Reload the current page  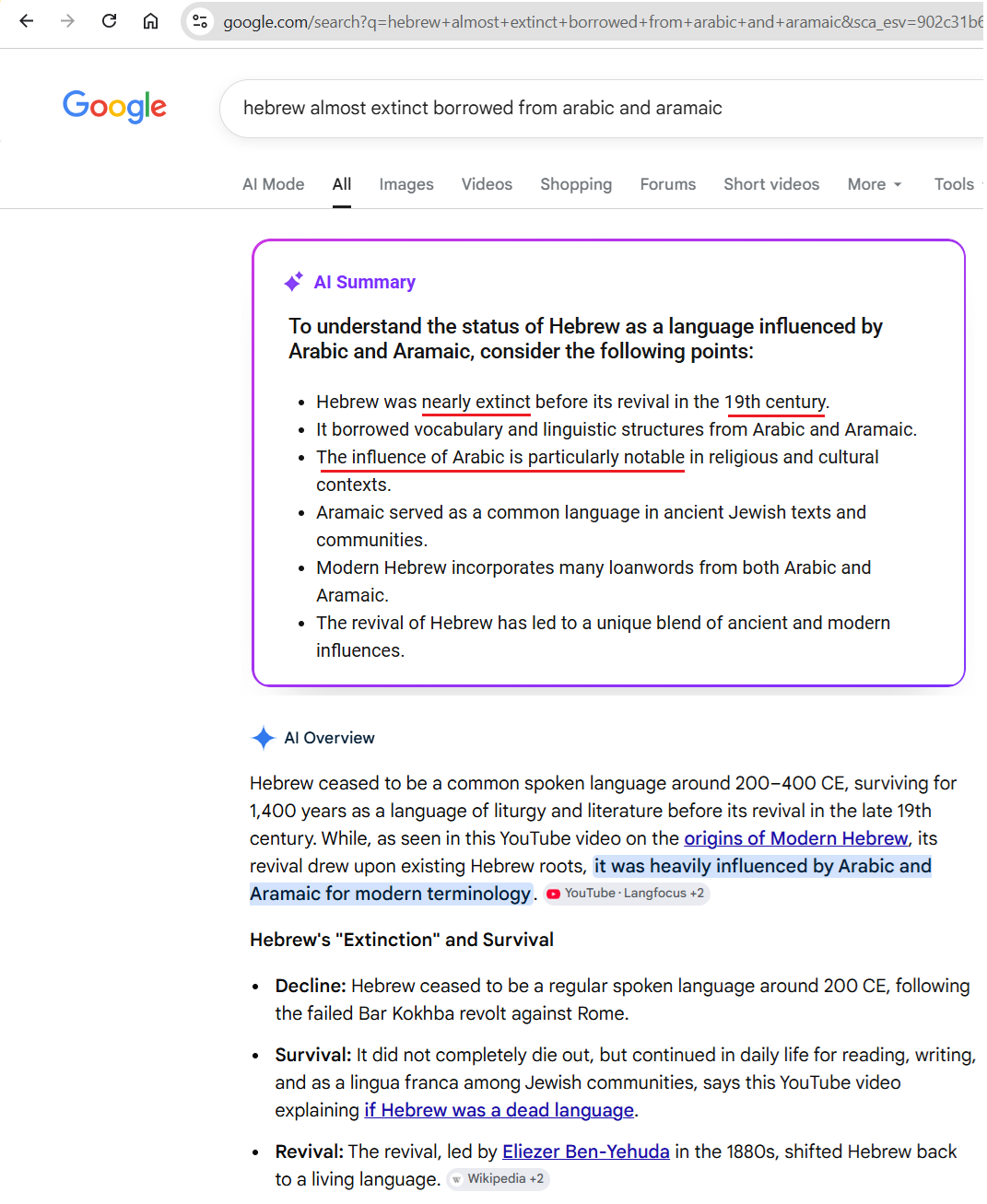click(x=109, y=21)
